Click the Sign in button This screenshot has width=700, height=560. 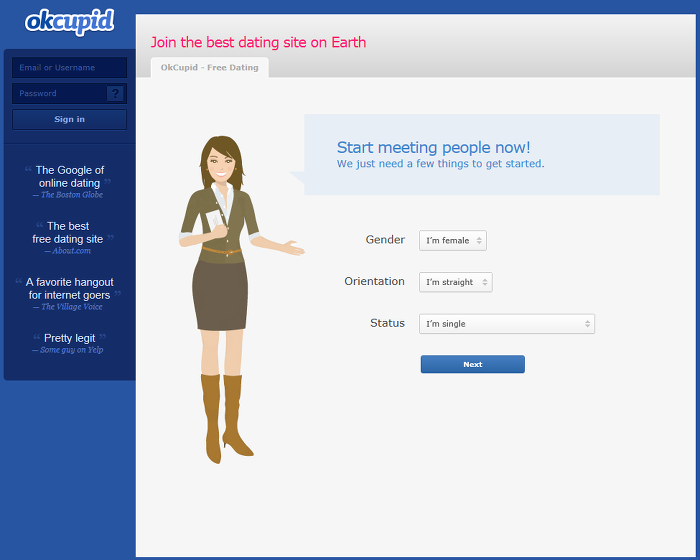(70, 119)
